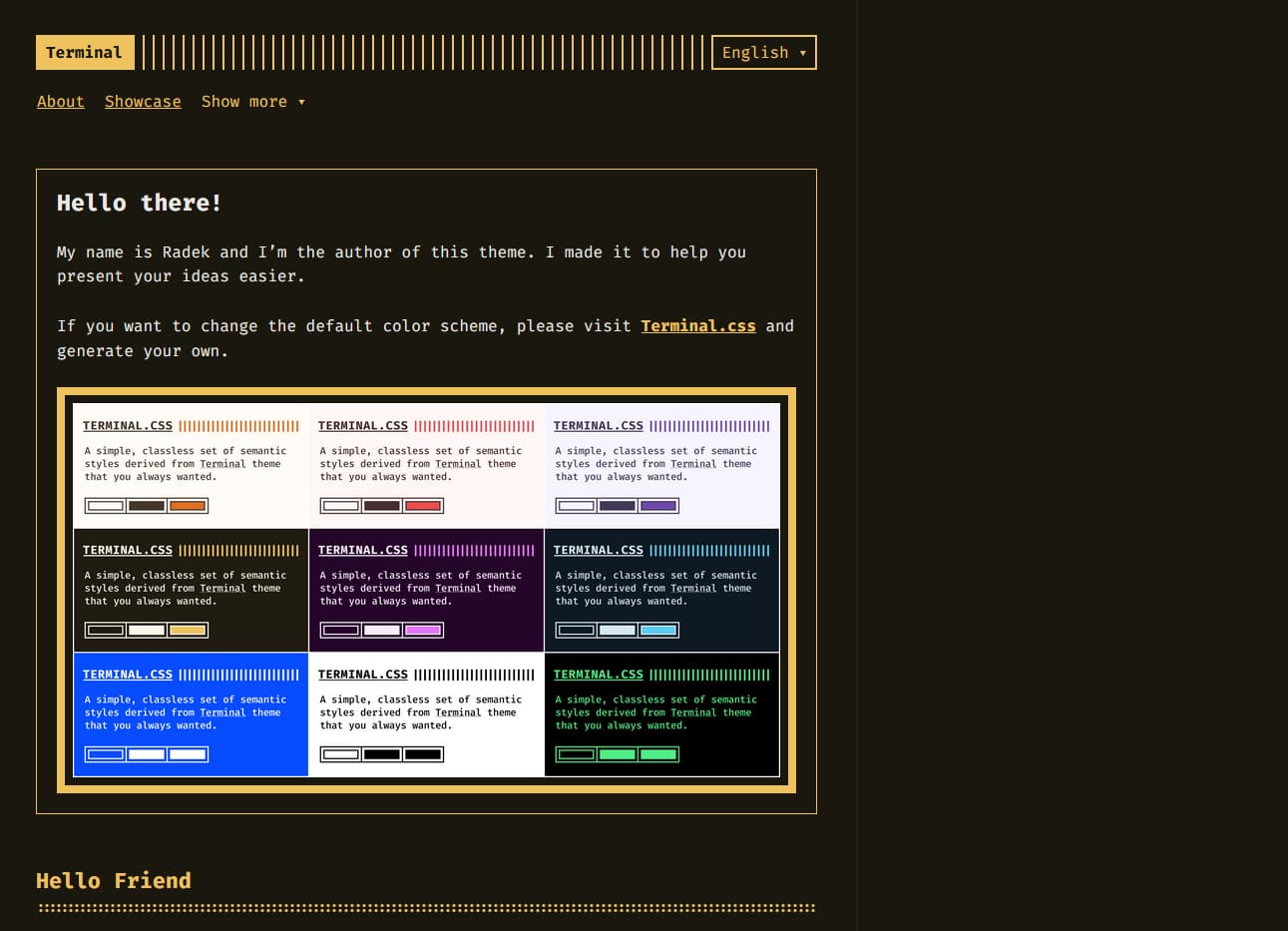Select the black and green terminal theme preview
This screenshot has height=931, width=1288.
pyautogui.click(x=661, y=713)
